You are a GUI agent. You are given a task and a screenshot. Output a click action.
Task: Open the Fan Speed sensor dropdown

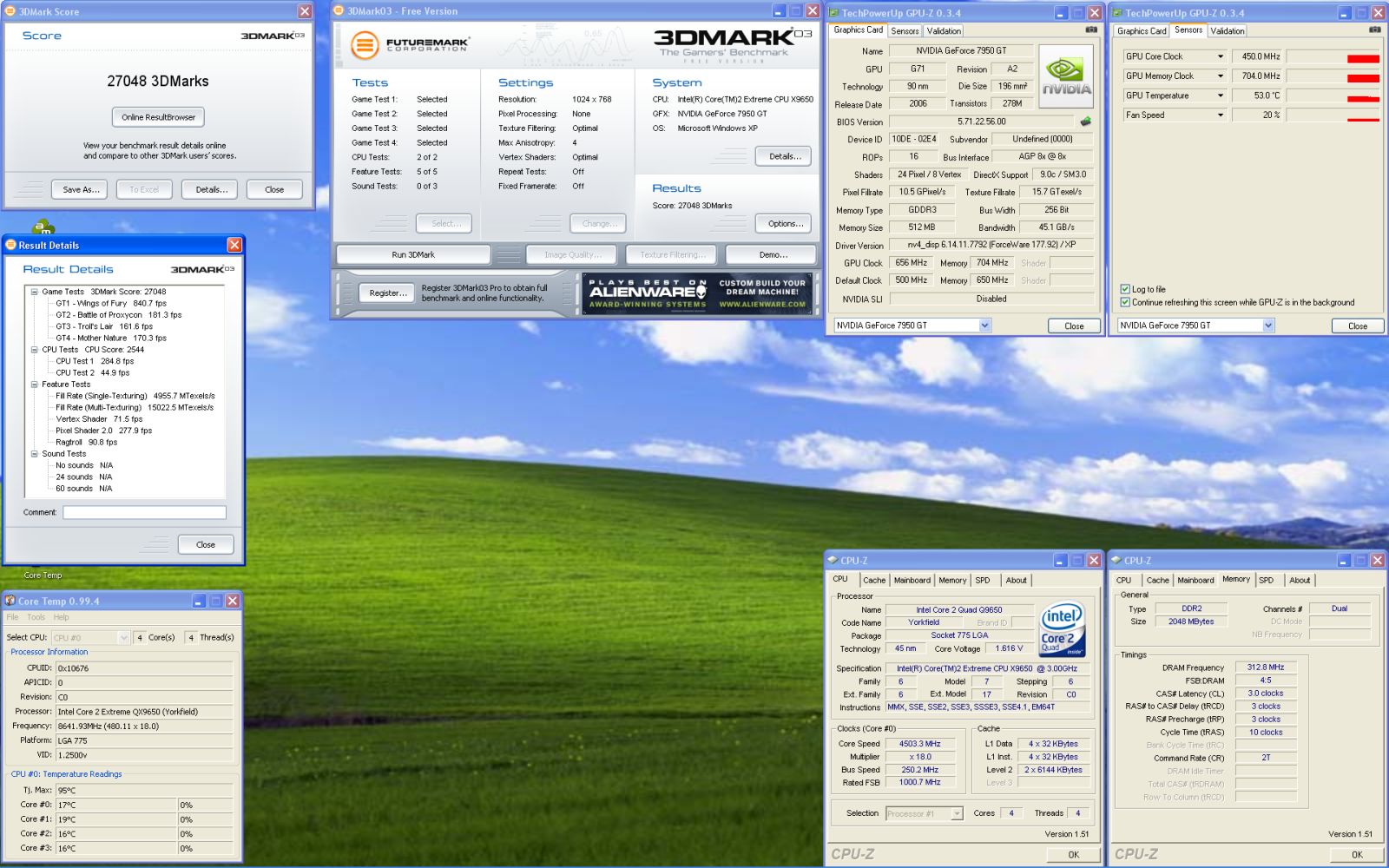[1220, 115]
